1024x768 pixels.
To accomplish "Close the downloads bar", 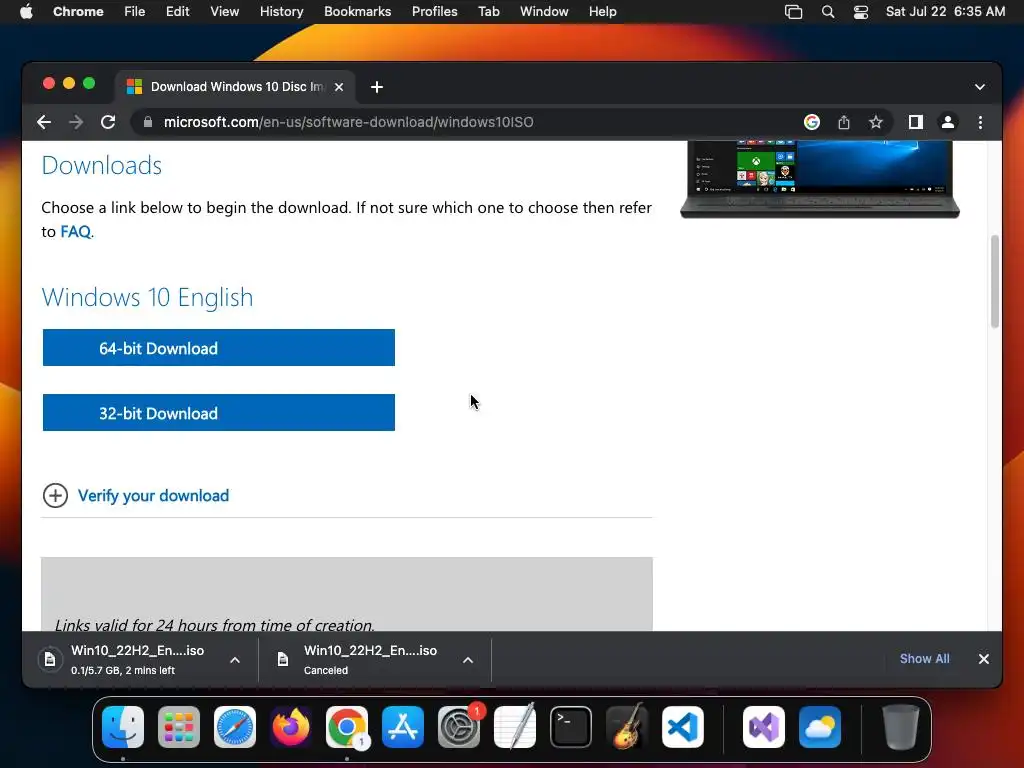I will coord(984,659).
